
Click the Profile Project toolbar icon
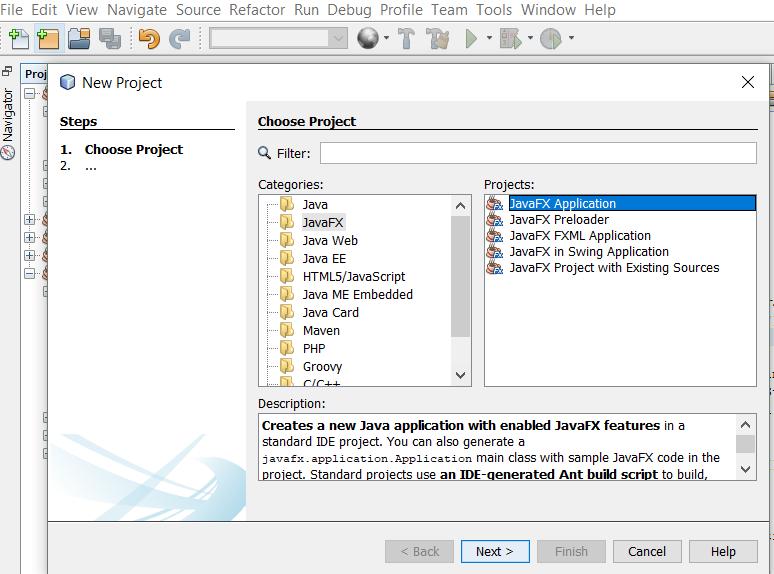click(551, 38)
